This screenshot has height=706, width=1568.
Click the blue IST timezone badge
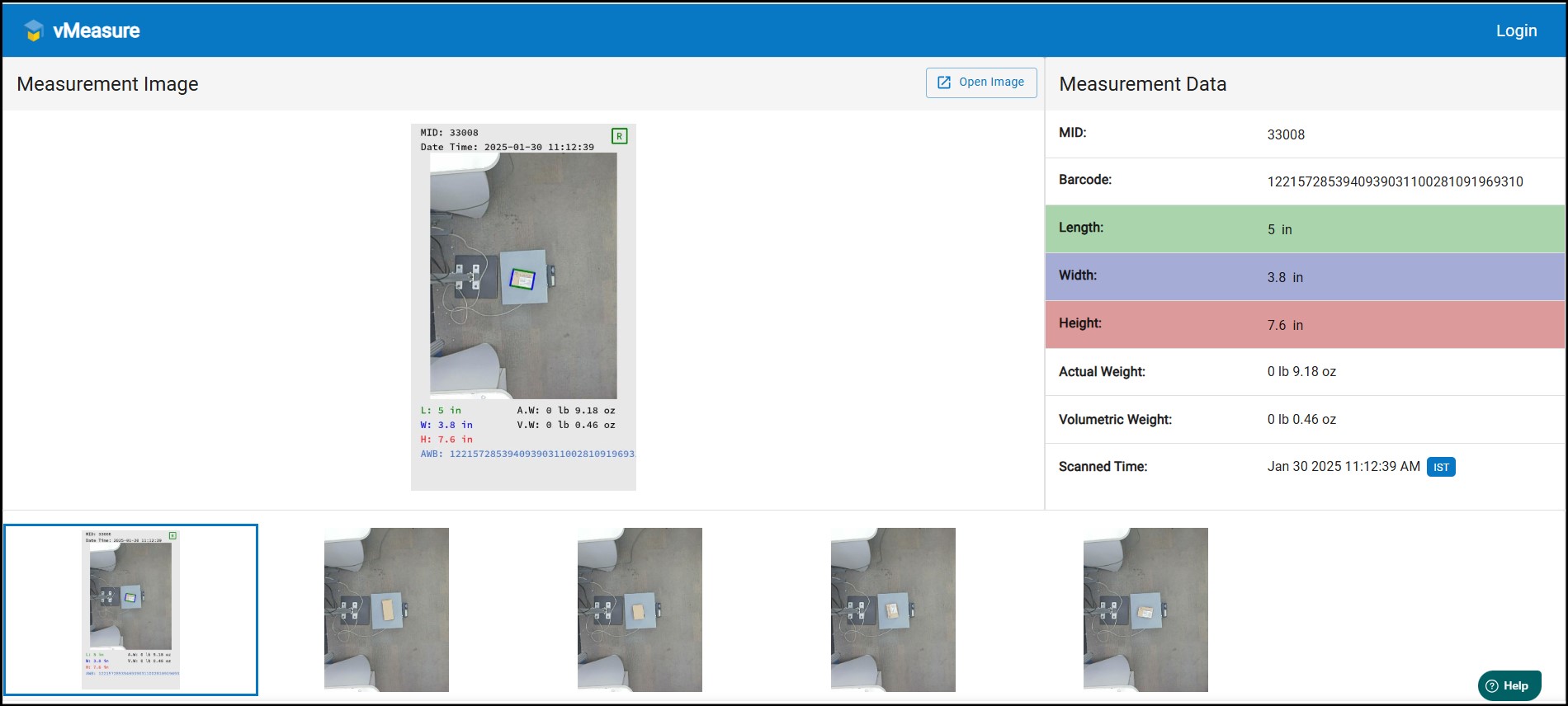click(1441, 467)
